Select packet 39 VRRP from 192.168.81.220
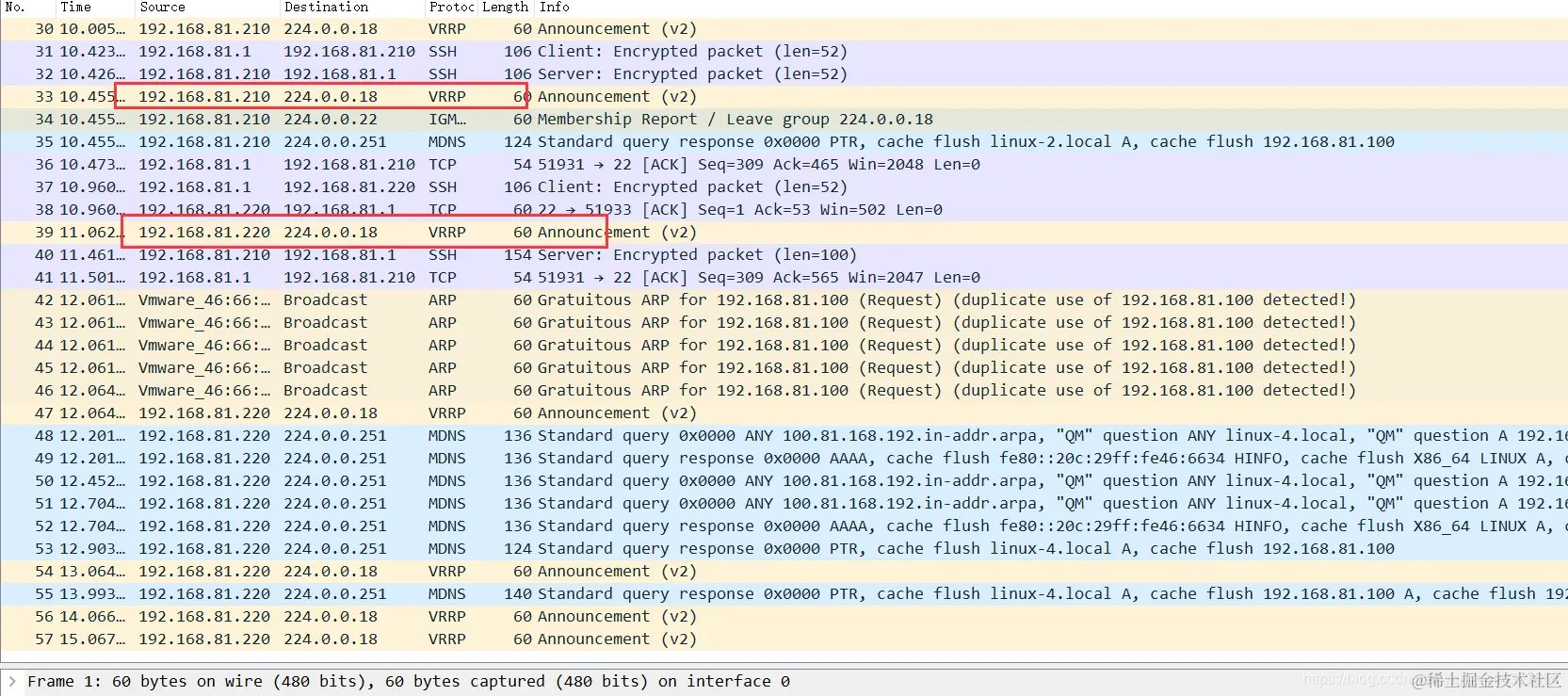The height and width of the screenshot is (696, 1568). click(784, 233)
